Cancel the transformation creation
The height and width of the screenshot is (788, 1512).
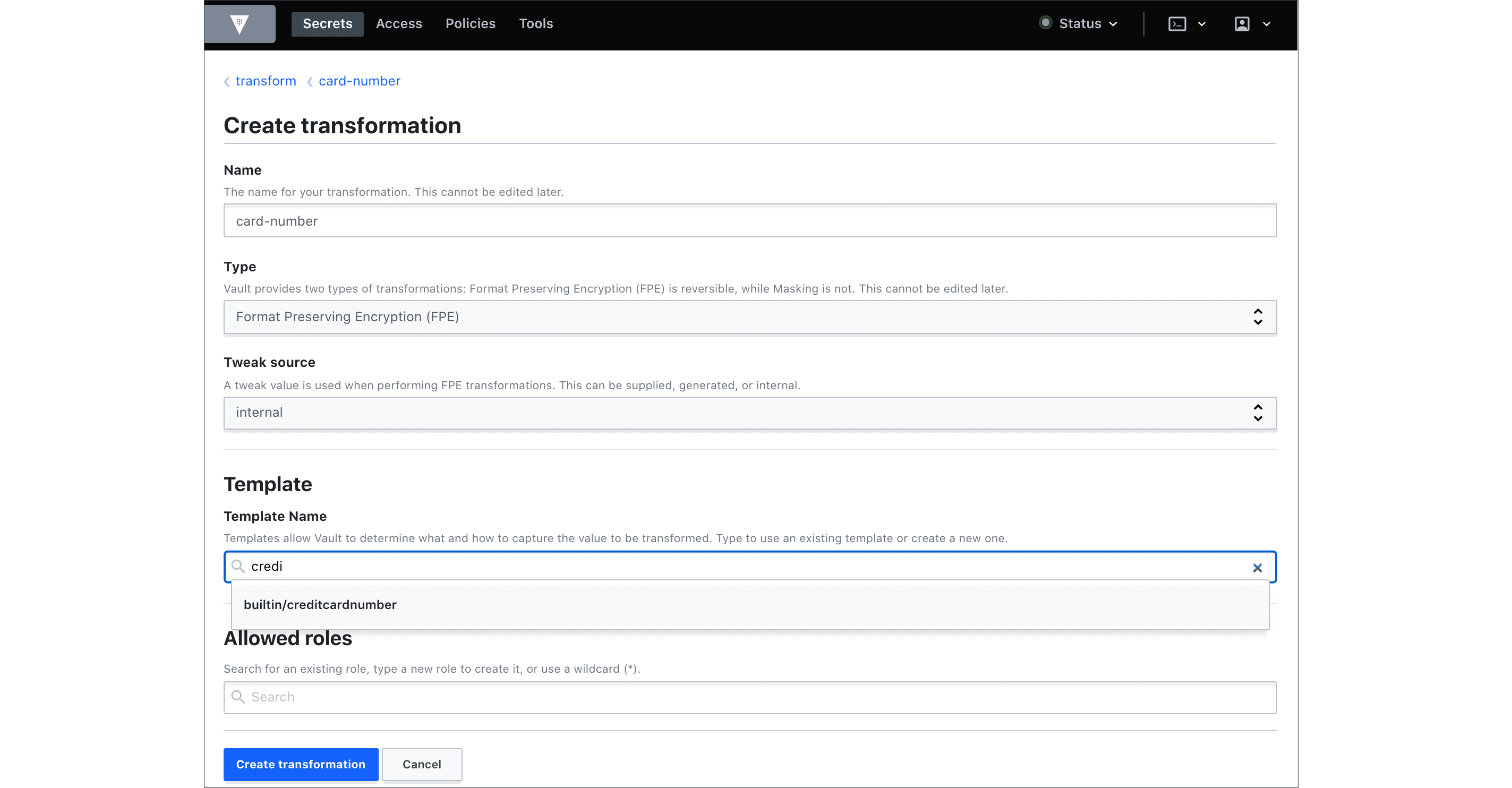coord(422,765)
